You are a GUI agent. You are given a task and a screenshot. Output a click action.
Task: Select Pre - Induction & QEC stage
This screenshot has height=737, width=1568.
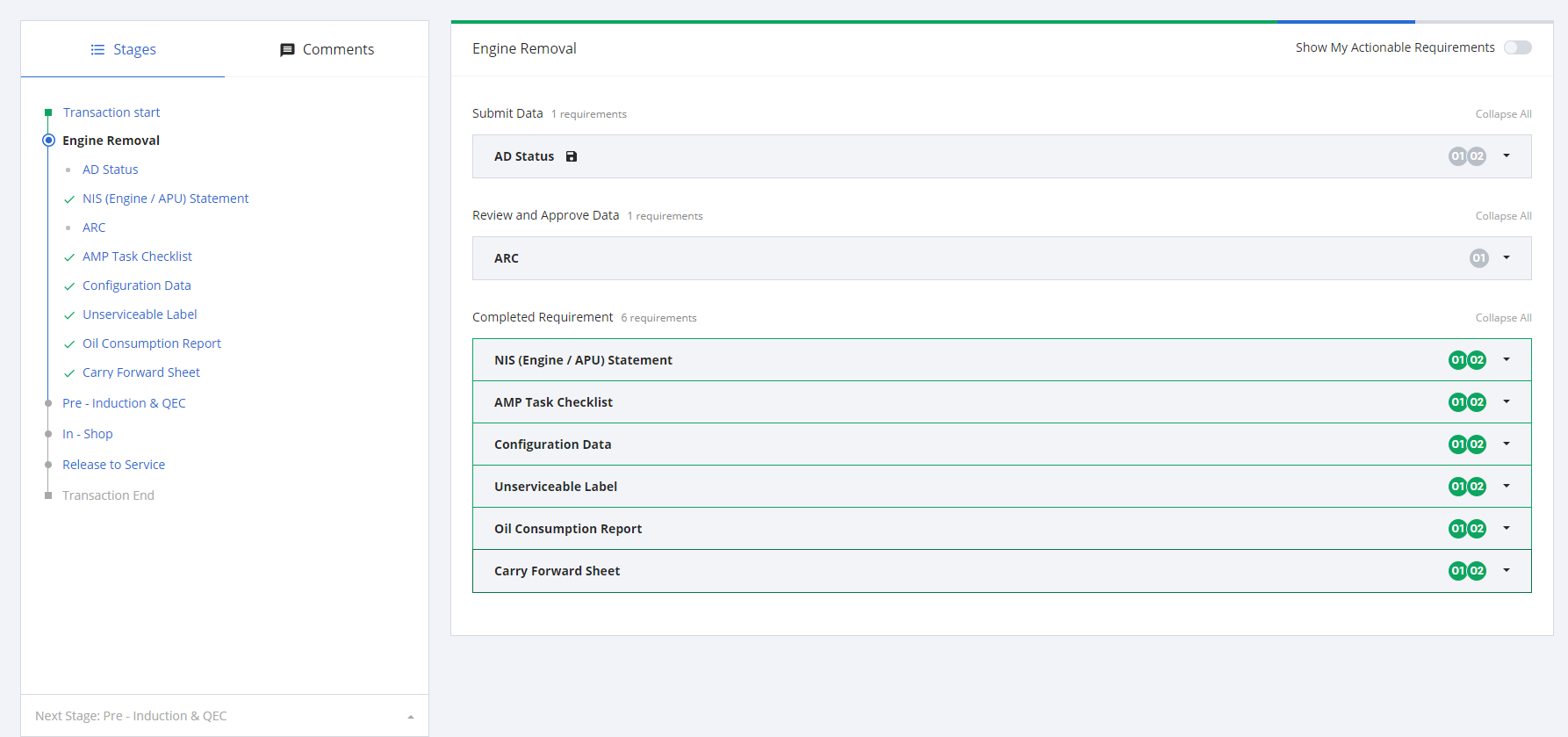click(124, 403)
